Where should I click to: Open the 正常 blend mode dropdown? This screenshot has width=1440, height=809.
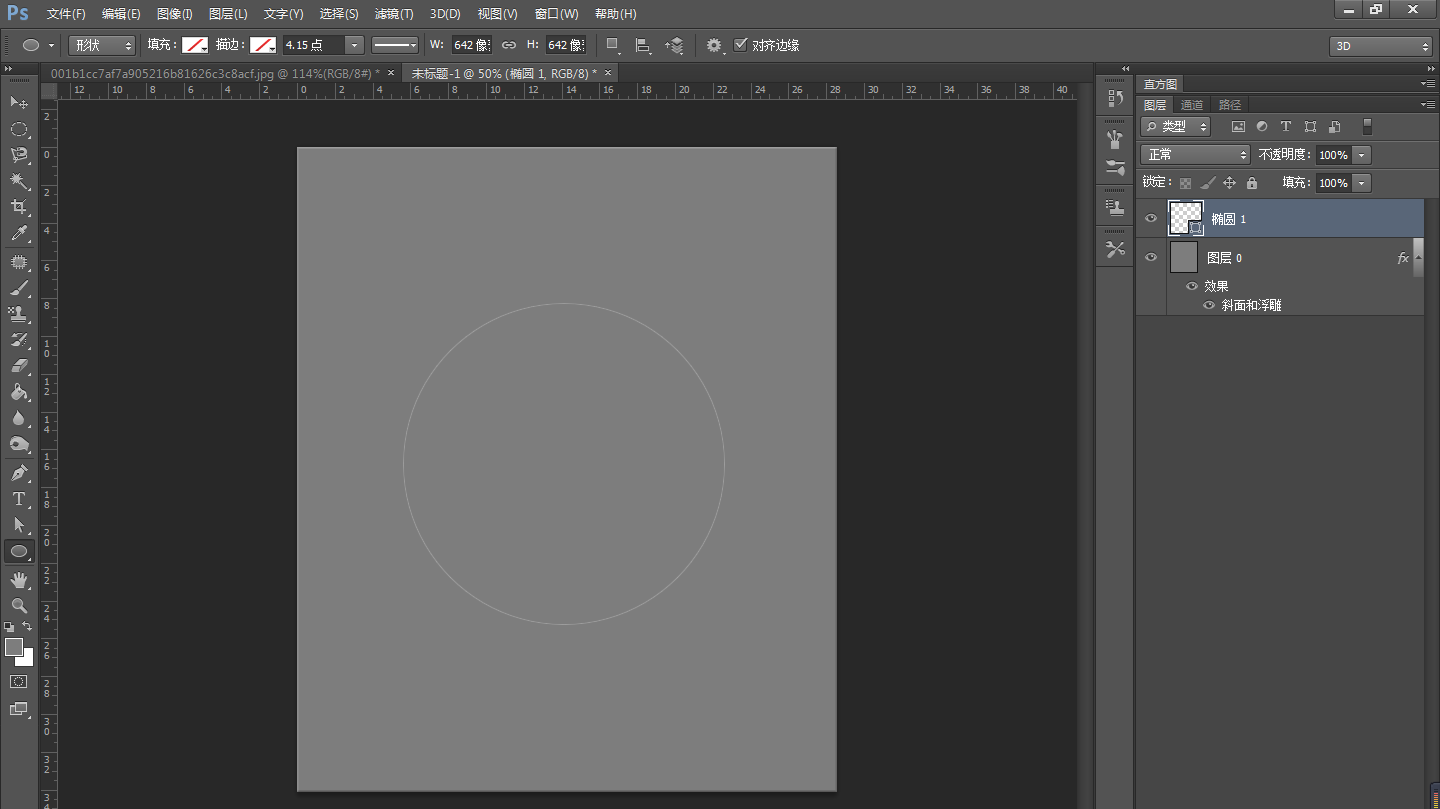pos(1195,155)
